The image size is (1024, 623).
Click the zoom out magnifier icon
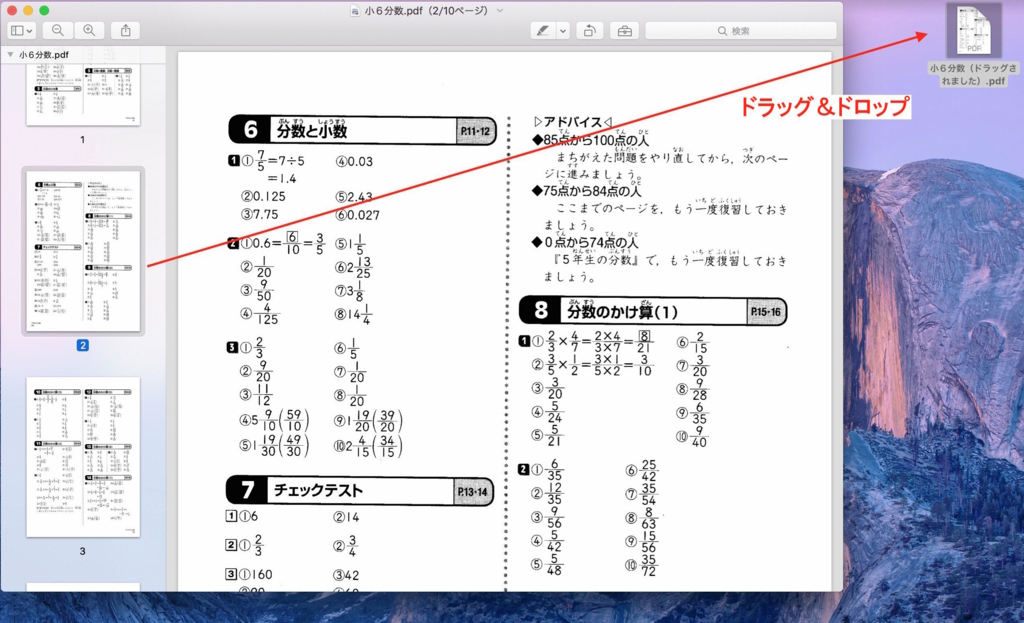click(x=57, y=31)
